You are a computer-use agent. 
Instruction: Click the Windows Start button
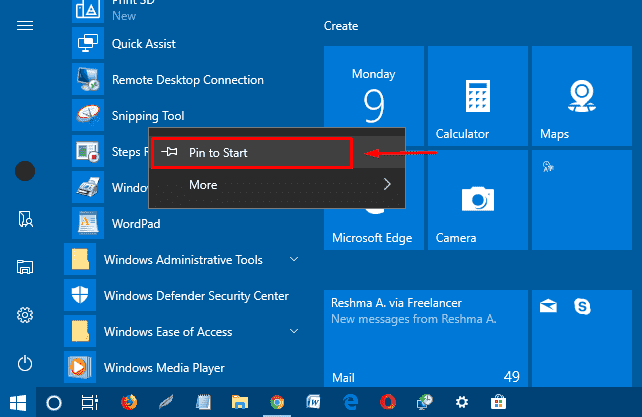pyautogui.click(x=18, y=403)
